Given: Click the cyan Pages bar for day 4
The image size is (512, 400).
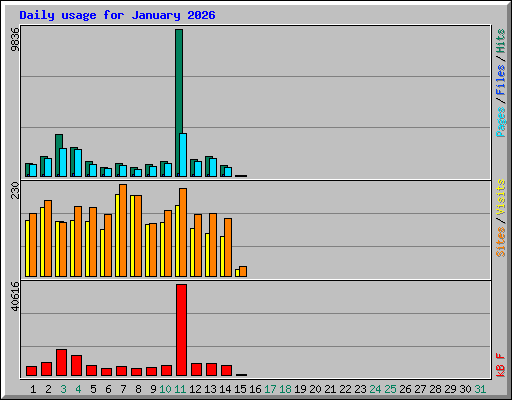Looking at the screenshot, I should pos(78,163).
